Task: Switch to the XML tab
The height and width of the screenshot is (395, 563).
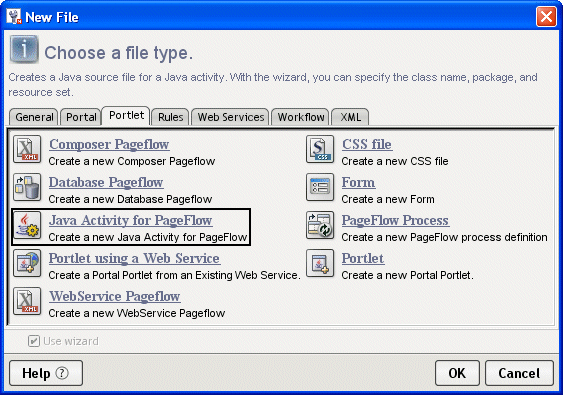Action: pos(350,117)
